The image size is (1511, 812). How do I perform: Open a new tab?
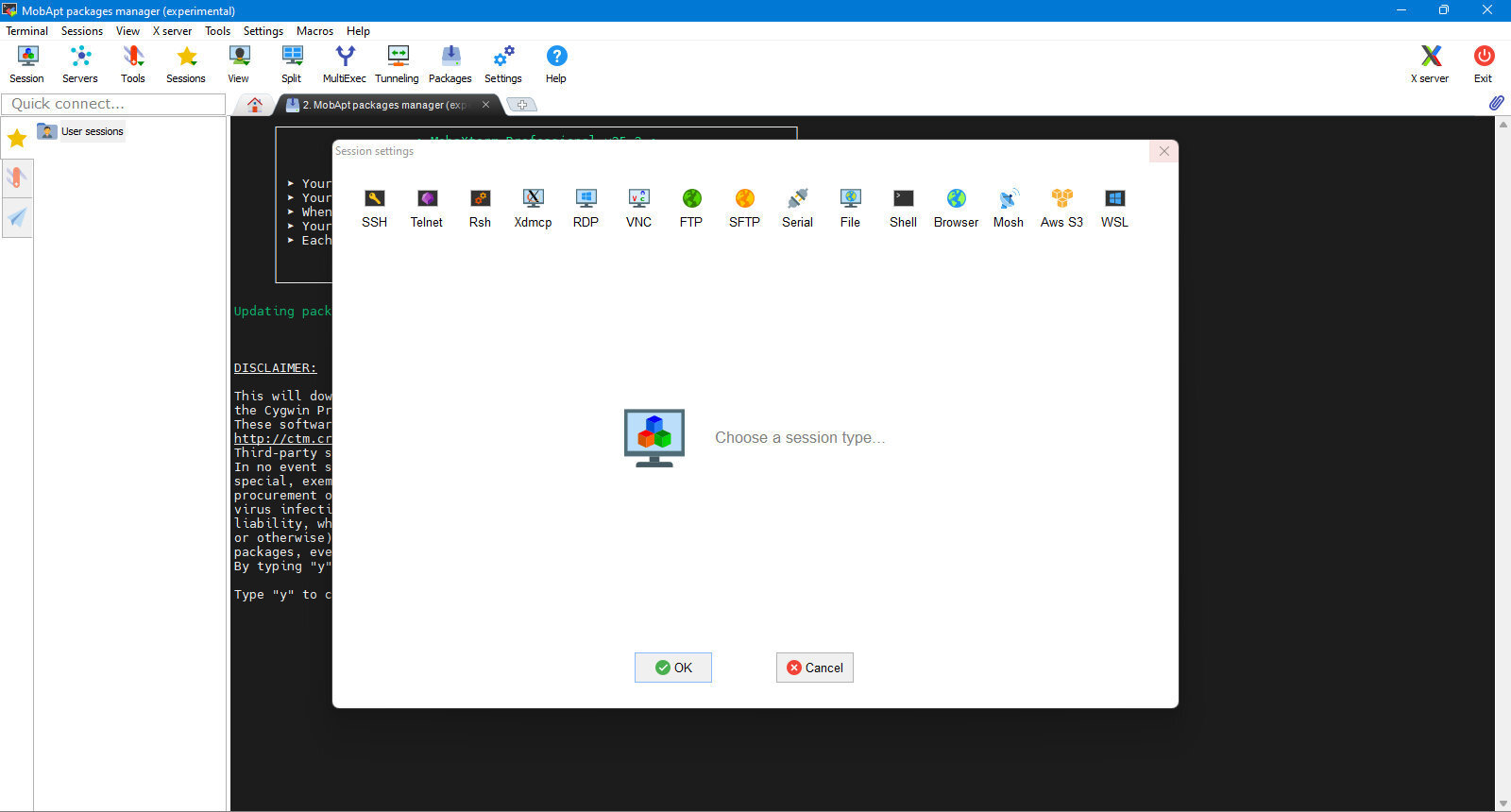tap(522, 105)
